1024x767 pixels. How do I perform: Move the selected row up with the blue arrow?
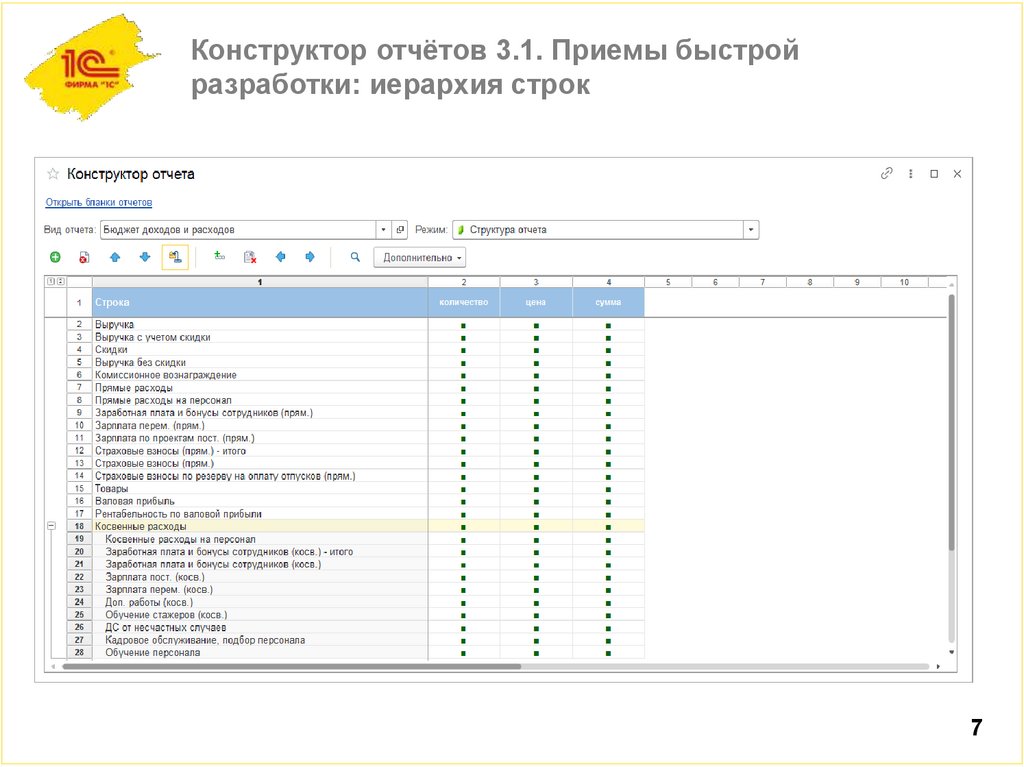tap(114, 257)
